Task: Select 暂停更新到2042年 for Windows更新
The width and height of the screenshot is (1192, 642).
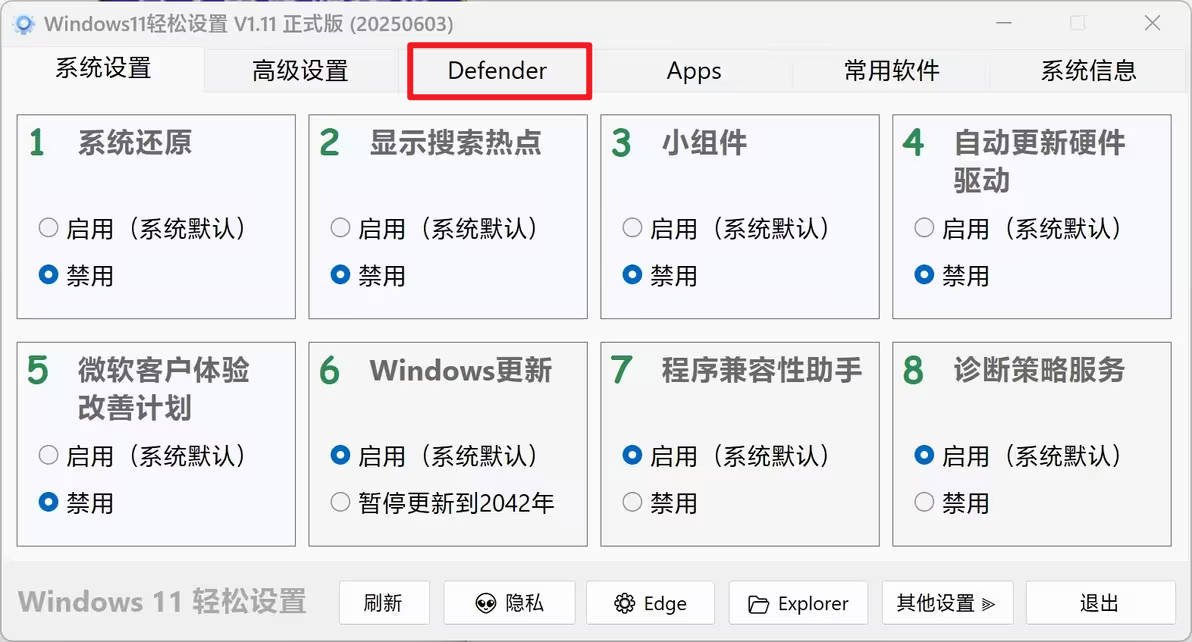Action: (340, 502)
